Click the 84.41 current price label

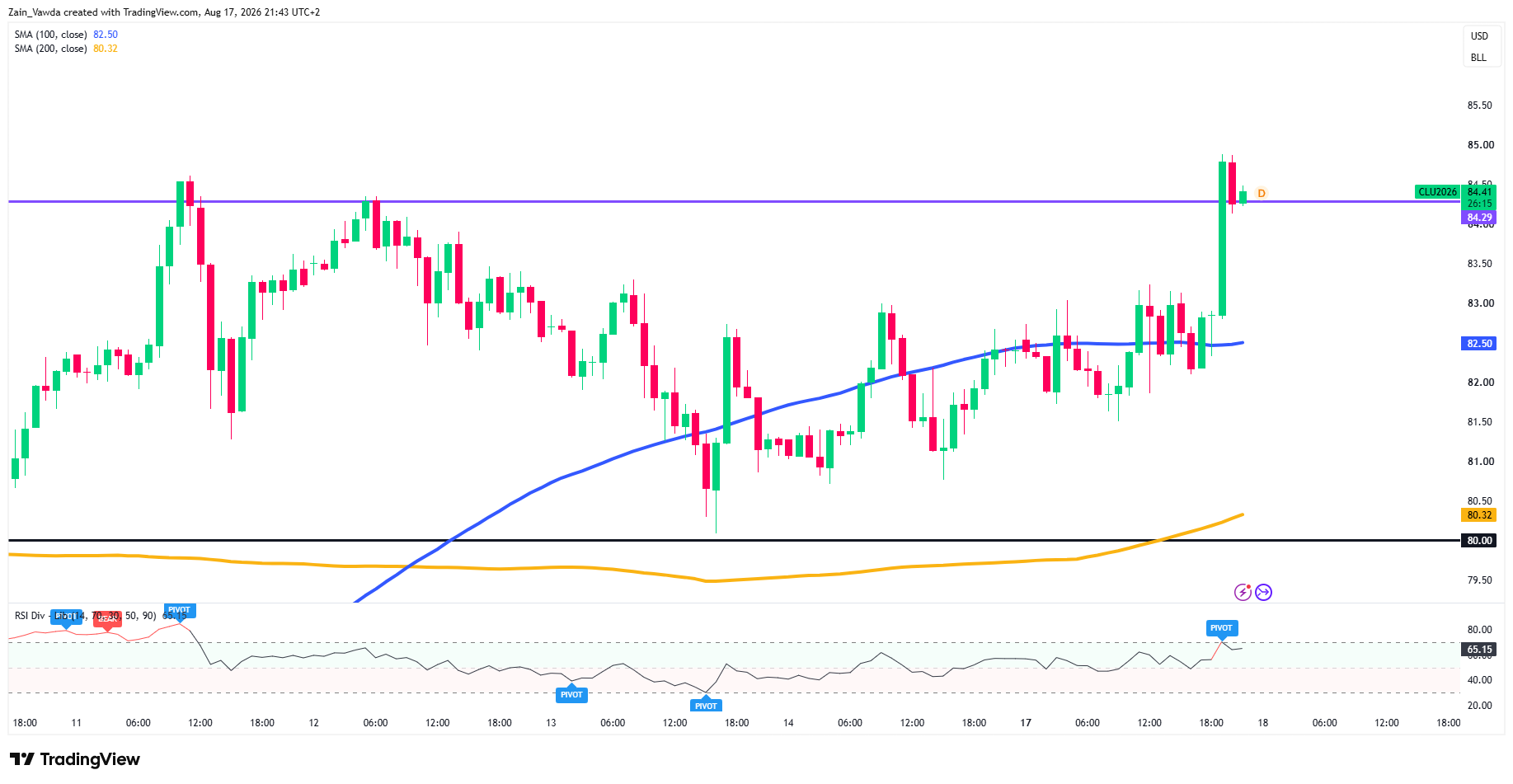point(1480,192)
